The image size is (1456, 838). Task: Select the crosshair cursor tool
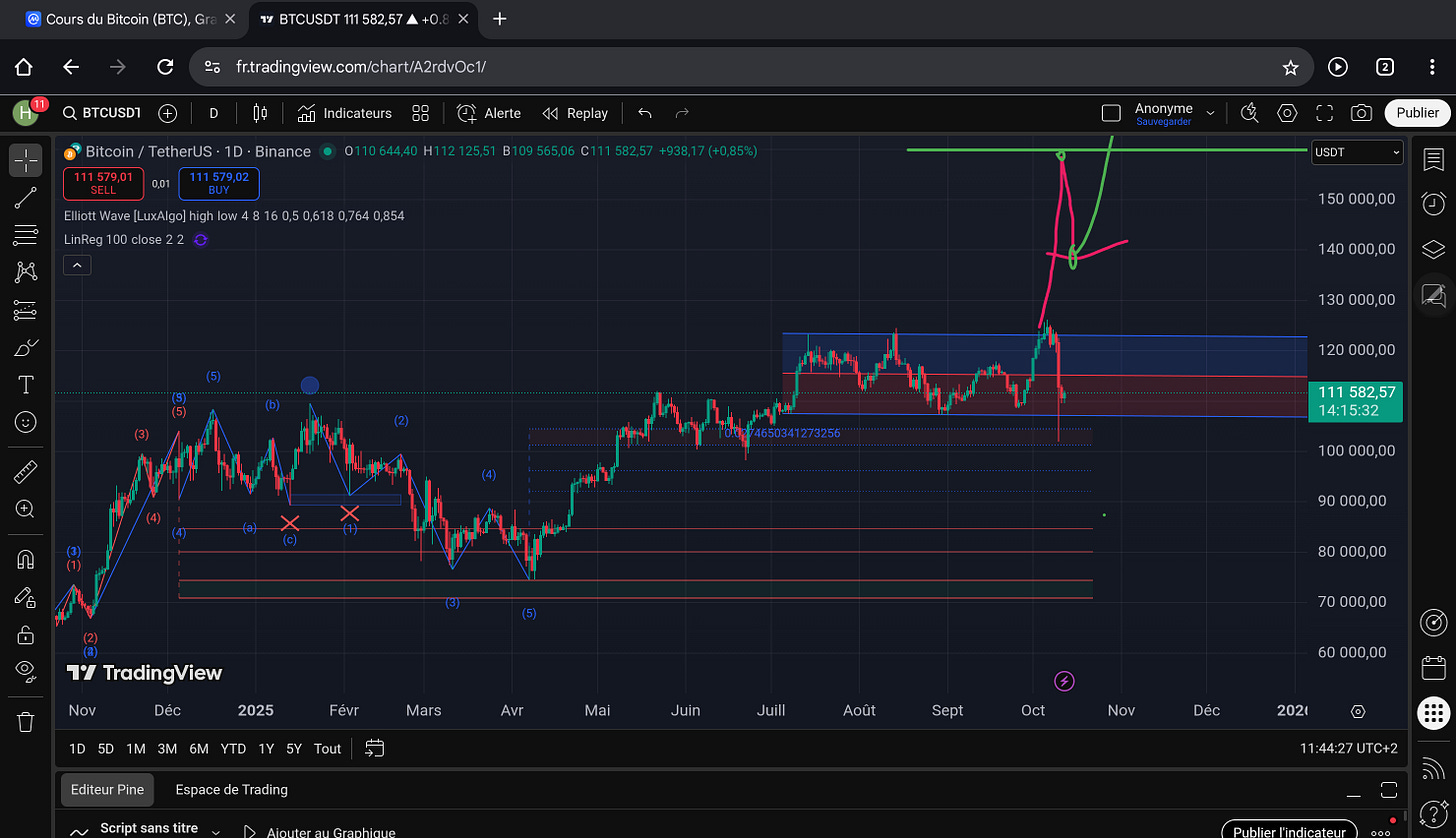tap(26, 160)
